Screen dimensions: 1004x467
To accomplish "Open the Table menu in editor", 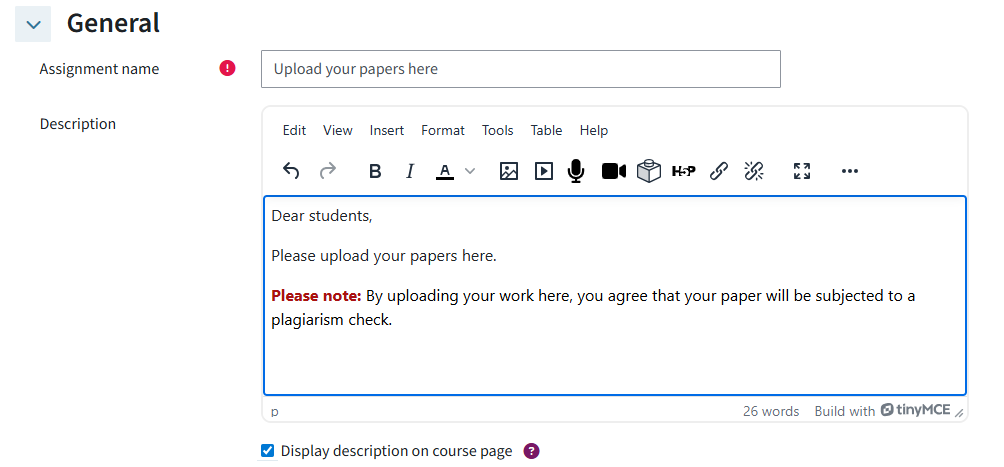I will (x=546, y=130).
